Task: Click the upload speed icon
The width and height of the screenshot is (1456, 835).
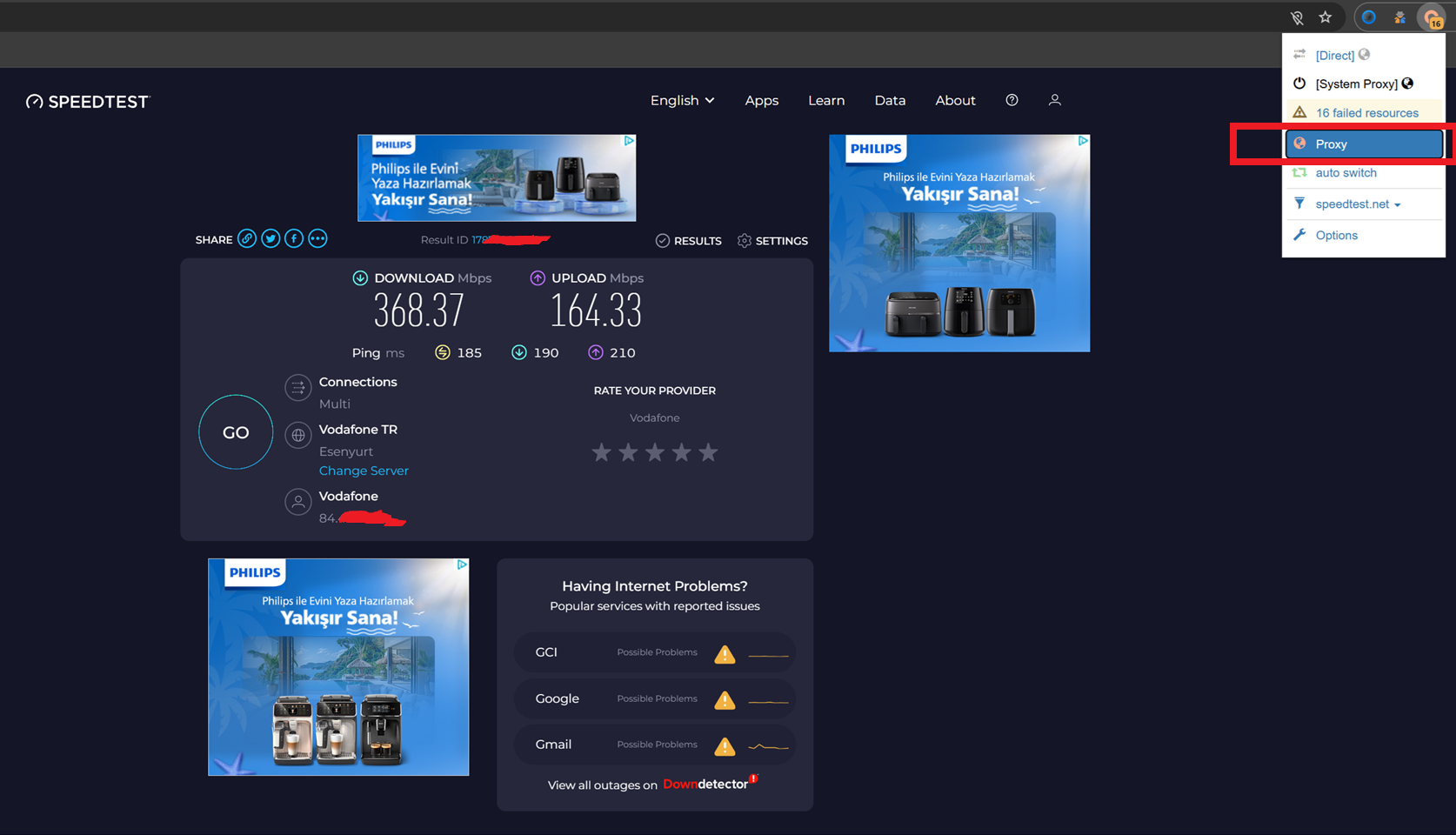Action: pos(538,278)
